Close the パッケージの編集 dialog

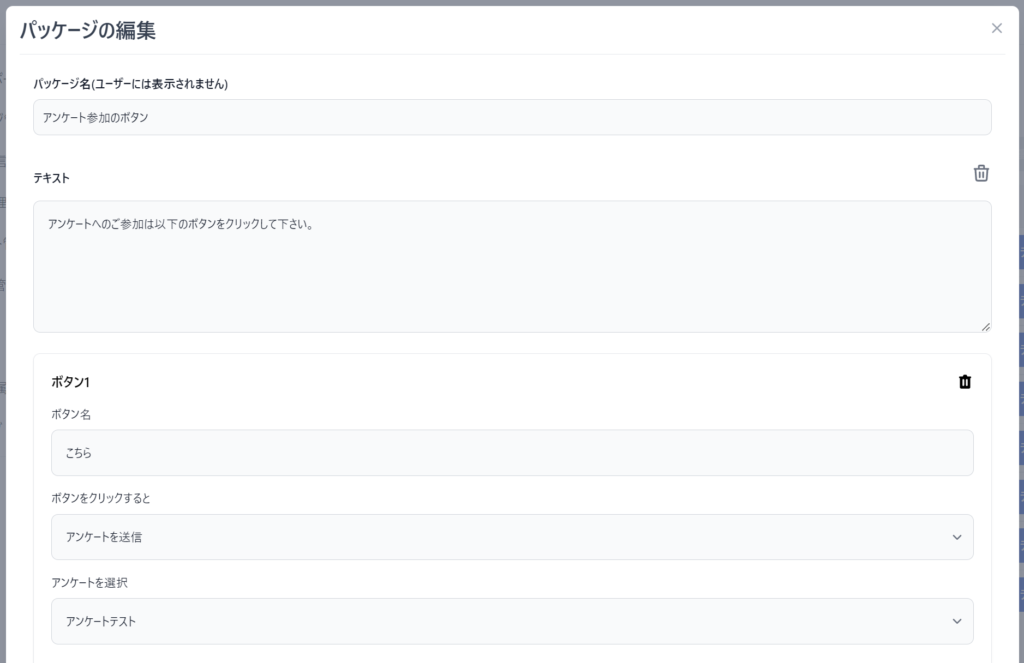(x=997, y=28)
